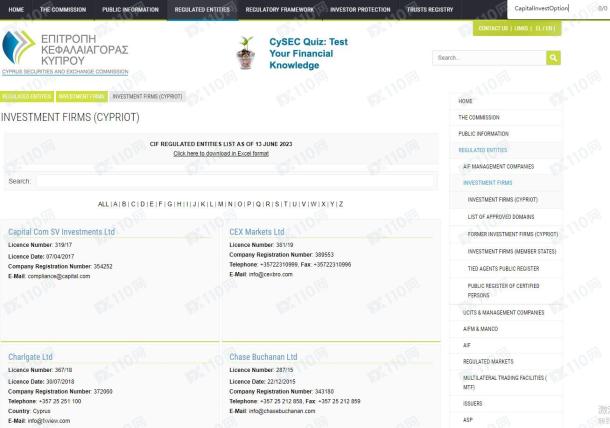
Task: Filter firms by letter C
Action: pos(133,204)
